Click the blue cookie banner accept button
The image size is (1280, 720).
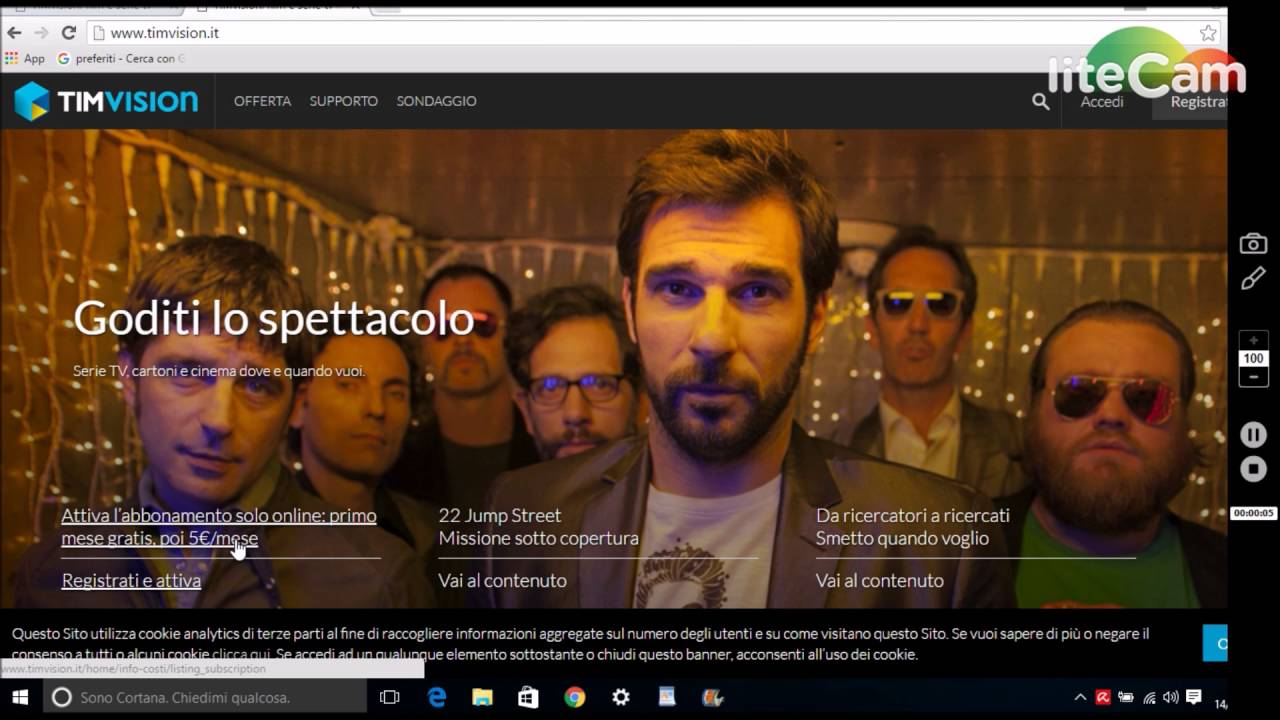tap(1215, 643)
